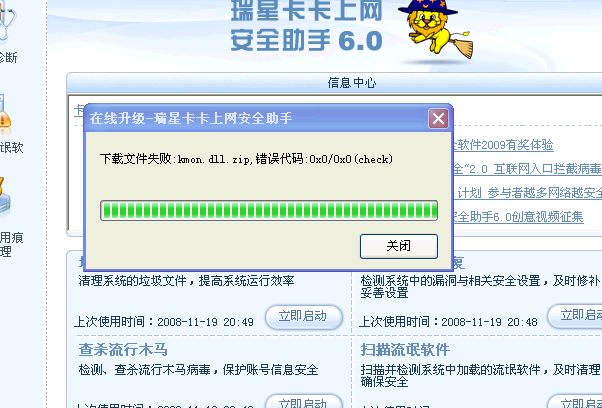
Task: Click the green download progress bar
Action: click(x=269, y=210)
